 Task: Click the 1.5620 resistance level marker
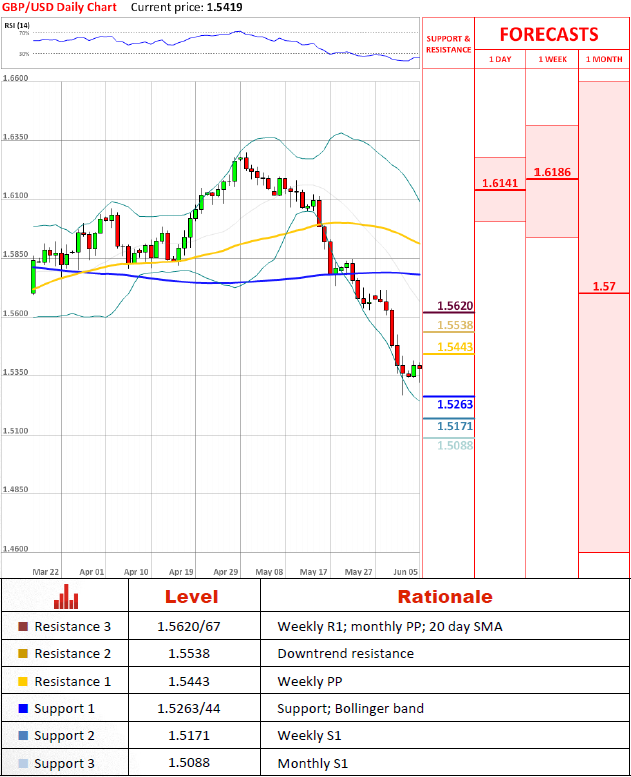pyautogui.click(x=455, y=306)
